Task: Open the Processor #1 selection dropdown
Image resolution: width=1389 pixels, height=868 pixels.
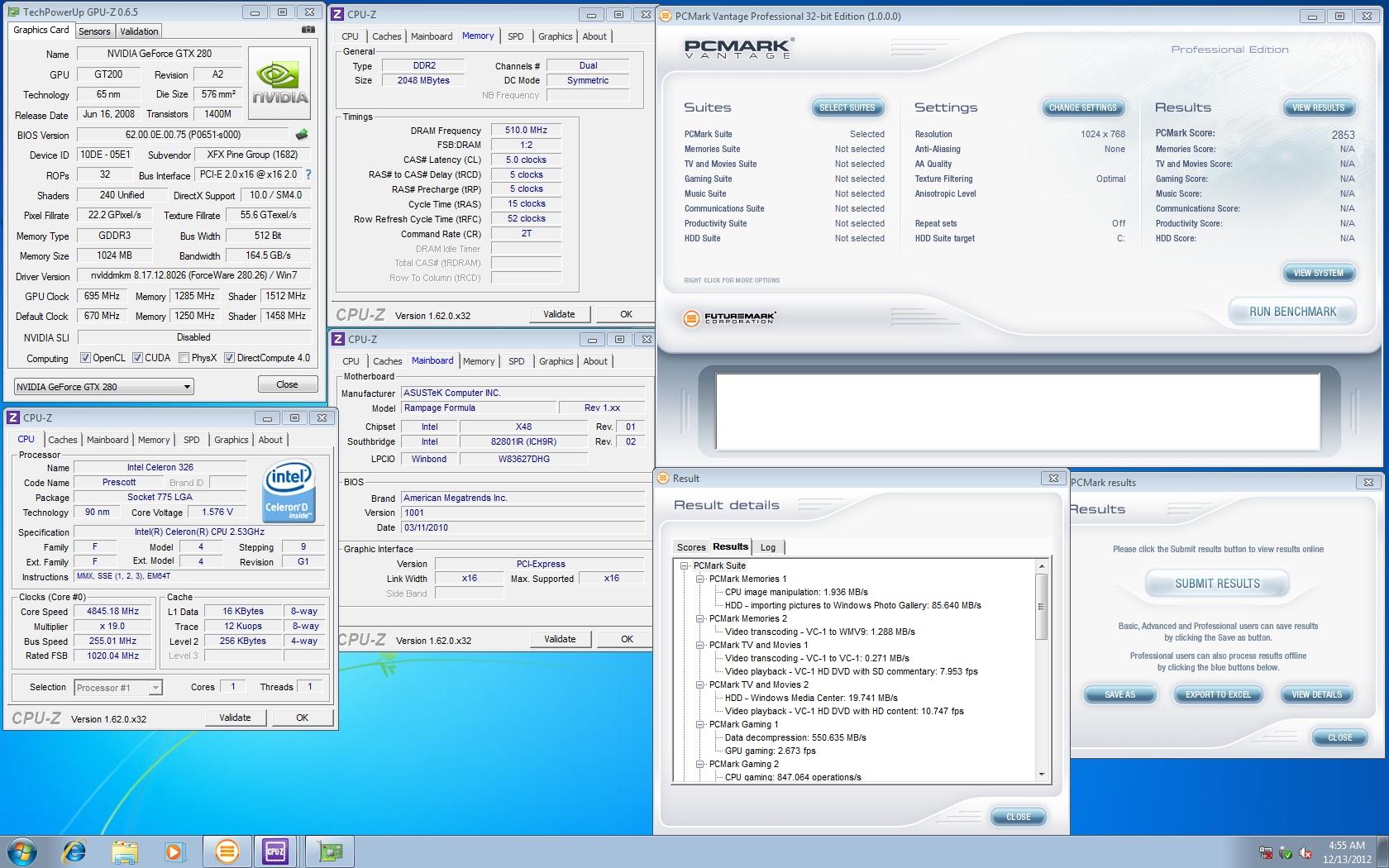Action: pyautogui.click(x=118, y=687)
